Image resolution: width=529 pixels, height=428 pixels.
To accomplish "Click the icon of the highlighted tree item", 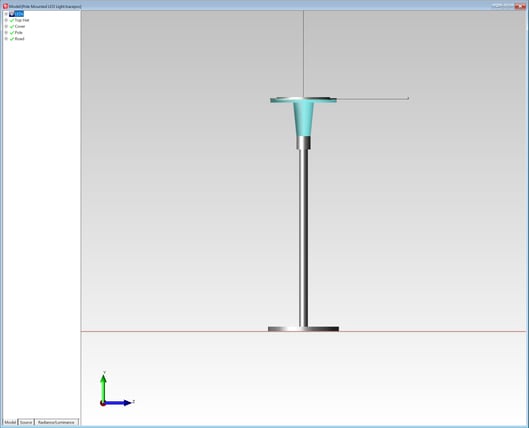I will tap(12, 14).
